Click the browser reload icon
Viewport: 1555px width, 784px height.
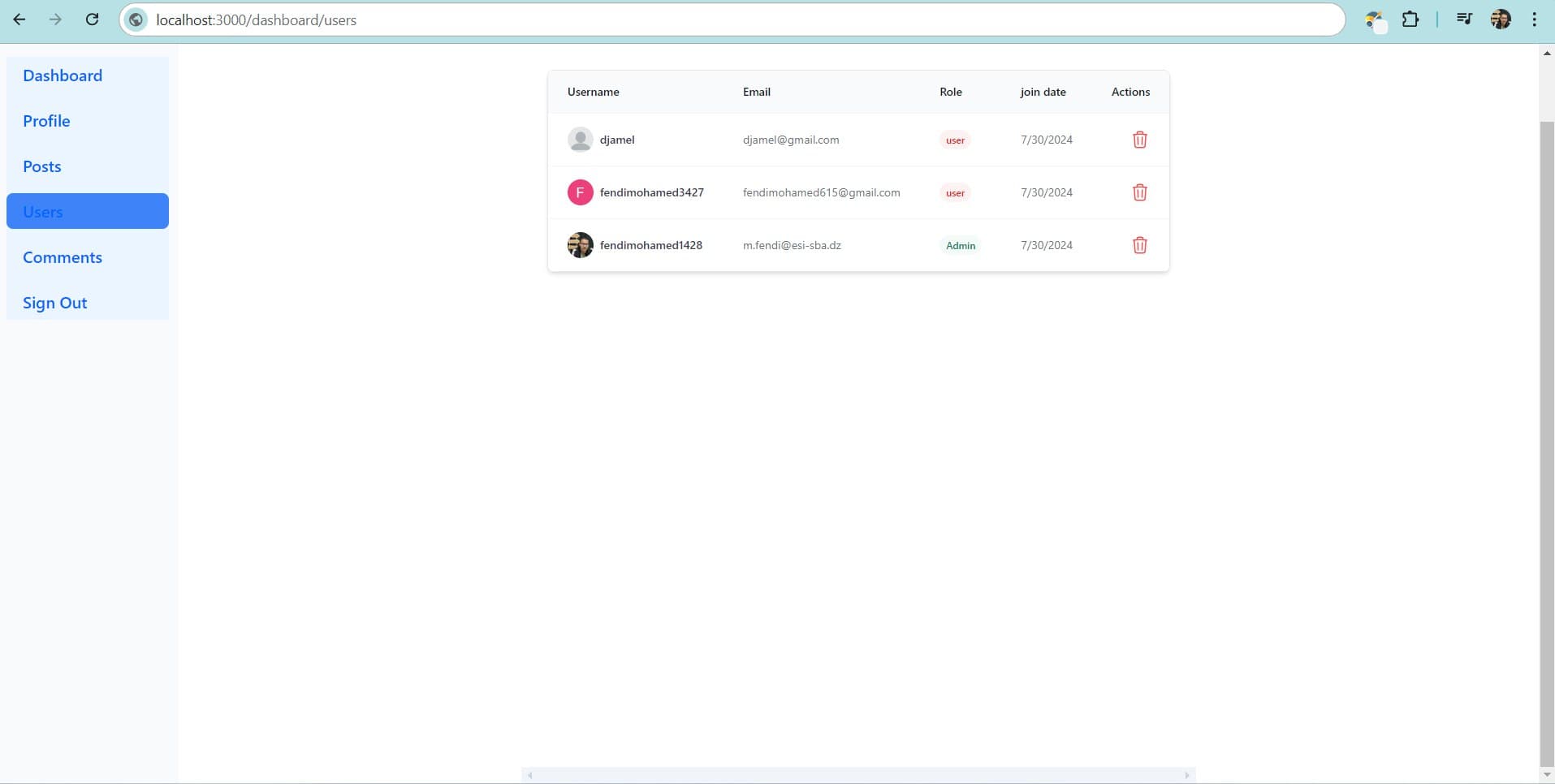pos(92,19)
